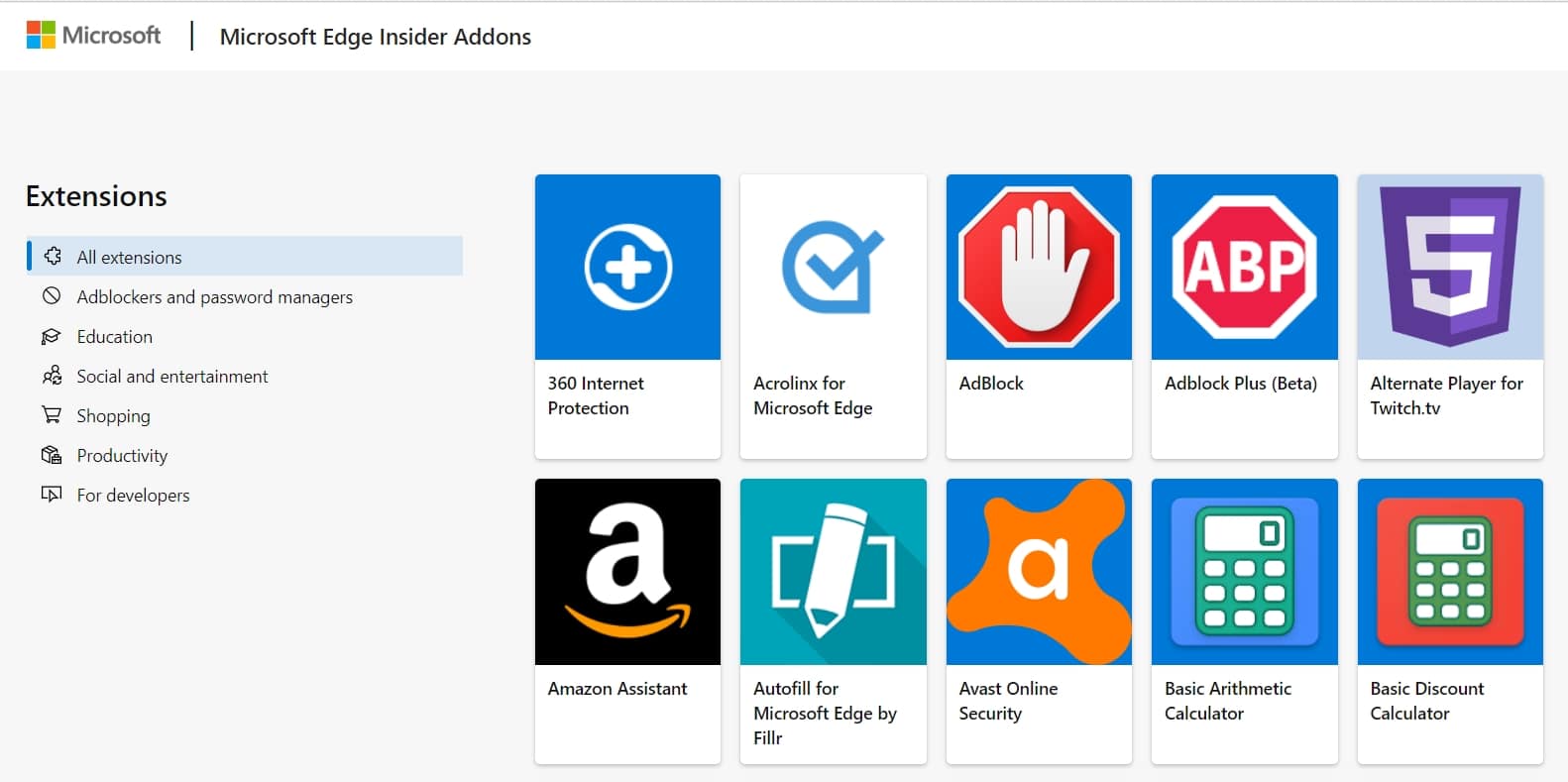Click the Acrolinx for Microsoft Edge title
Screen dimensions: 1568x782
[x=813, y=395]
